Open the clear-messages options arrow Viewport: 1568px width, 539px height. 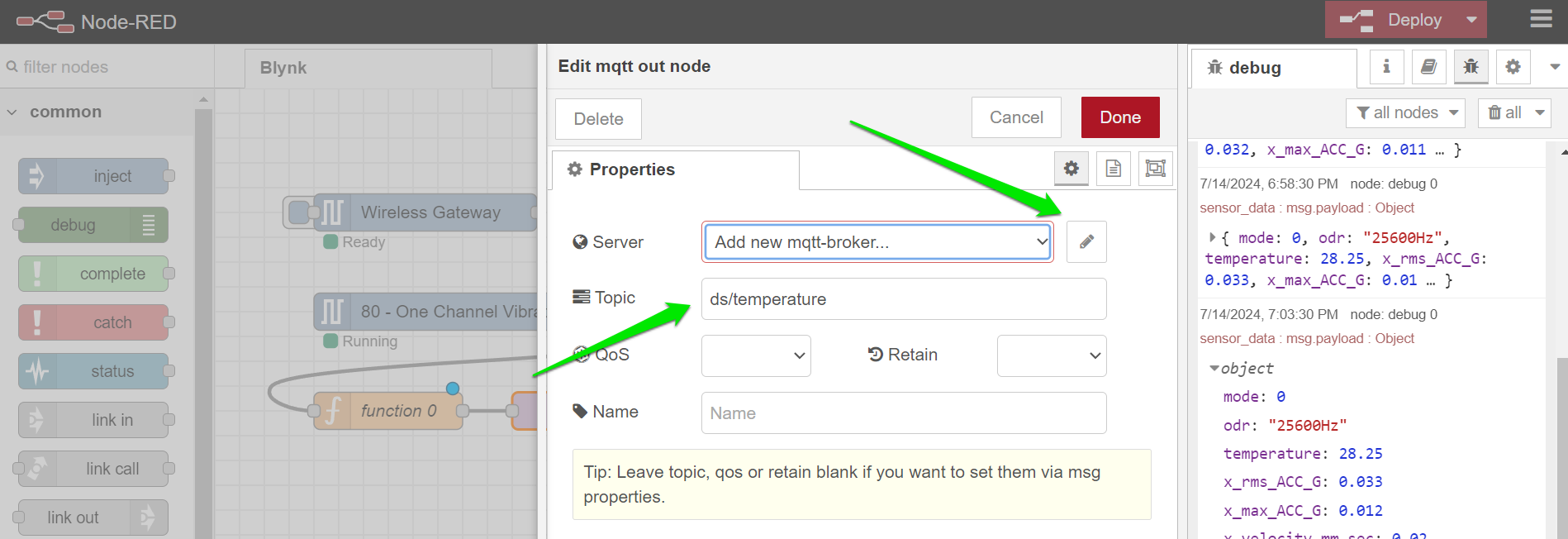pos(1540,112)
